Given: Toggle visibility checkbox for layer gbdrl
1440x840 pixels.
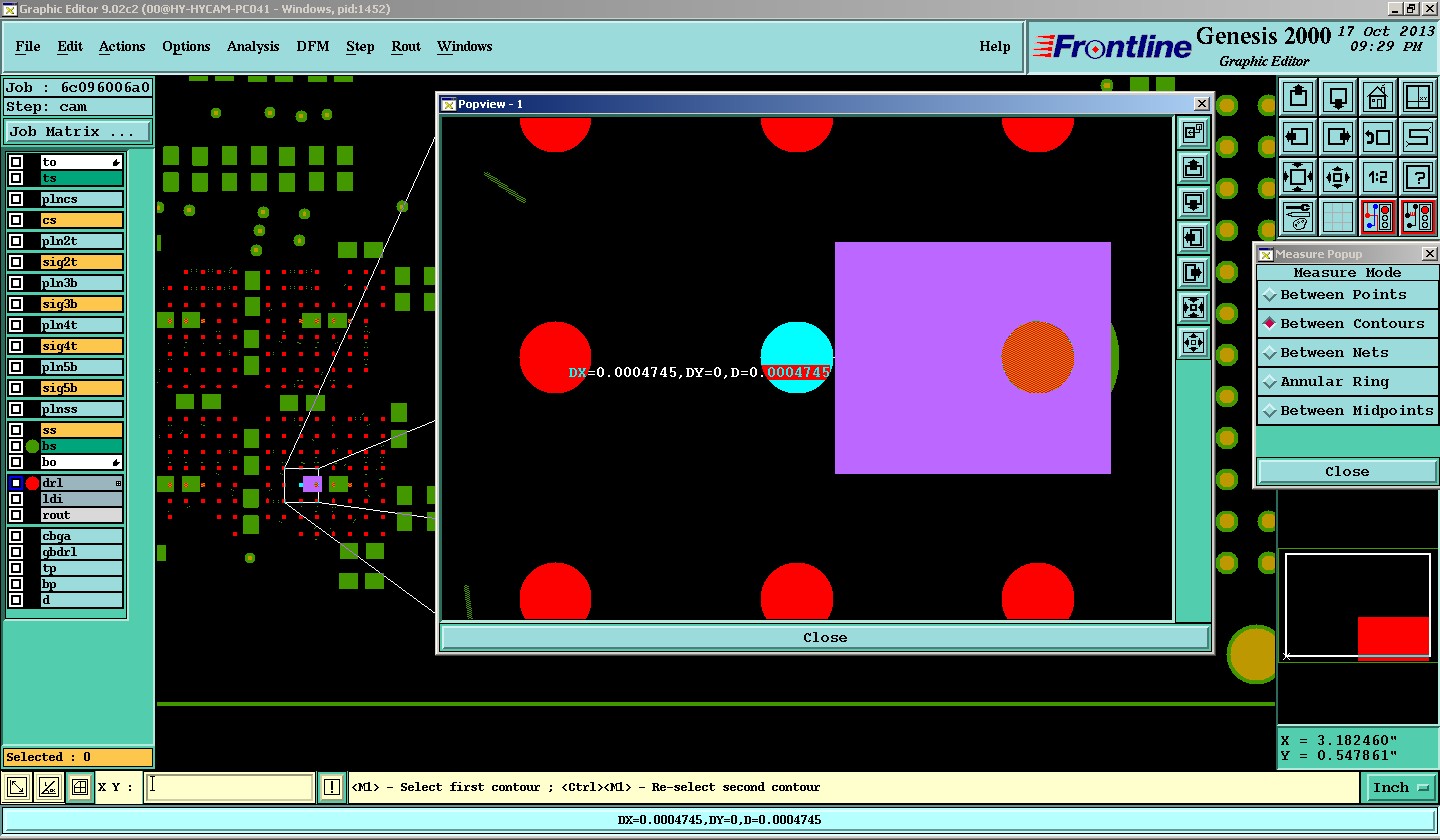Looking at the screenshot, I should (x=16, y=552).
